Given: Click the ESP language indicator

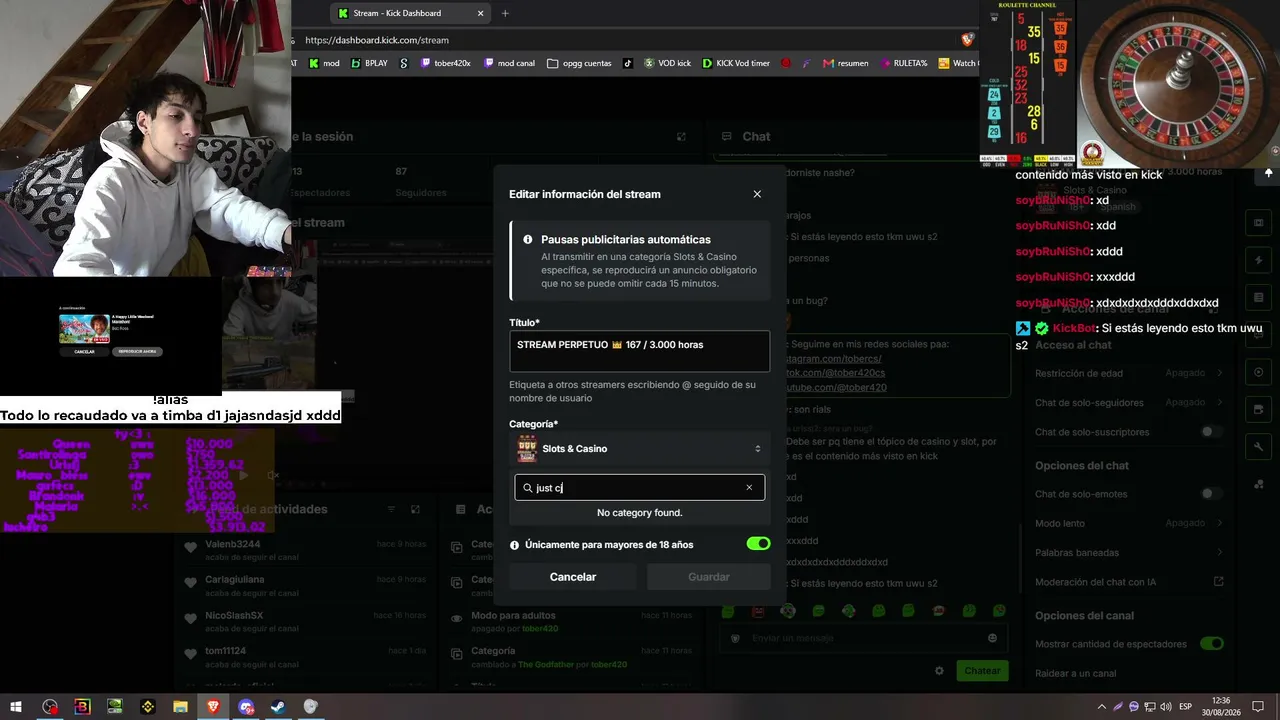Looking at the screenshot, I should point(1185,707).
